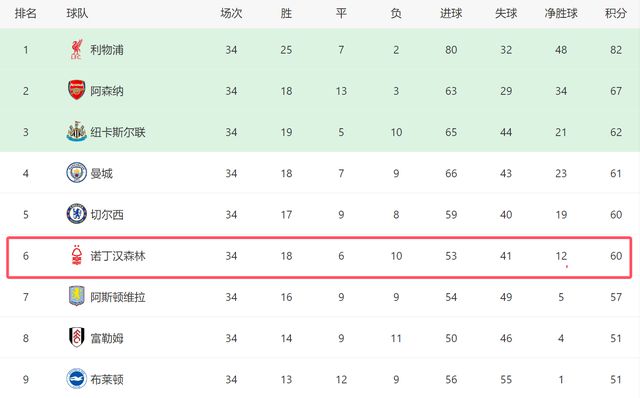Select Liverpool's 82 points cell
Screen dimensions: 640x398
(x=616, y=50)
